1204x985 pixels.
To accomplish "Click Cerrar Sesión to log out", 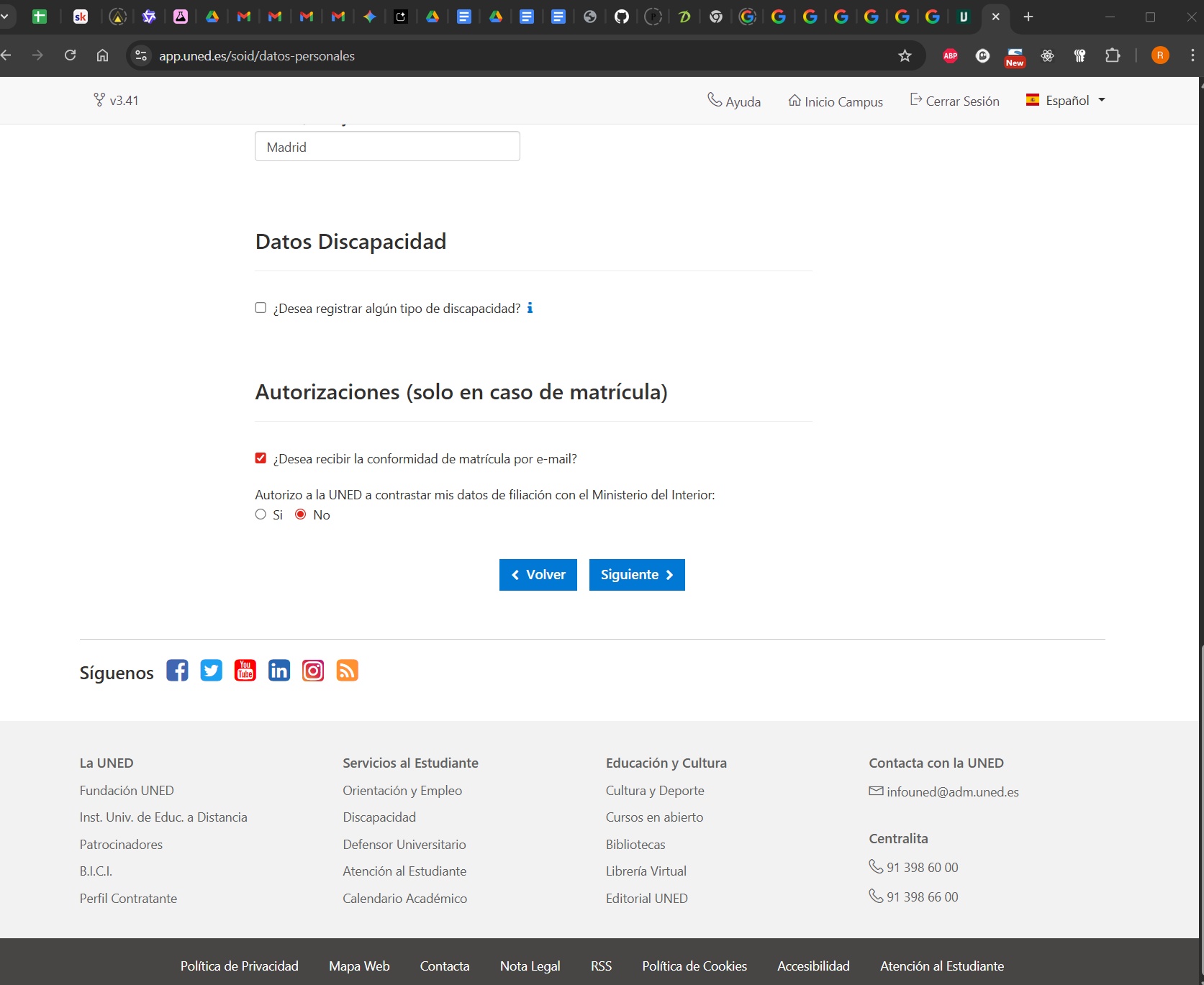I will pyautogui.click(x=954, y=101).
